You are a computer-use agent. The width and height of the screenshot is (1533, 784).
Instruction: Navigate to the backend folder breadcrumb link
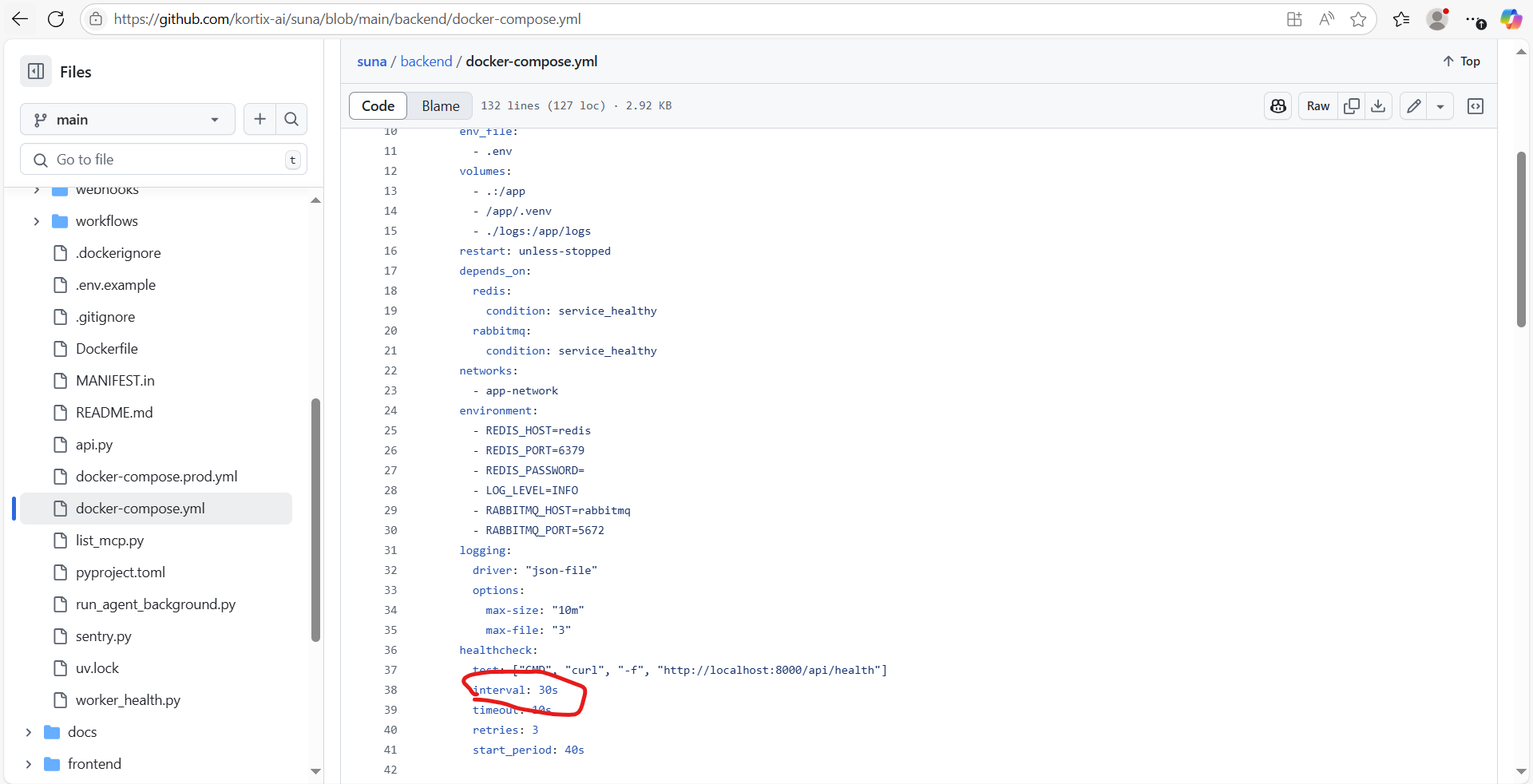(426, 61)
